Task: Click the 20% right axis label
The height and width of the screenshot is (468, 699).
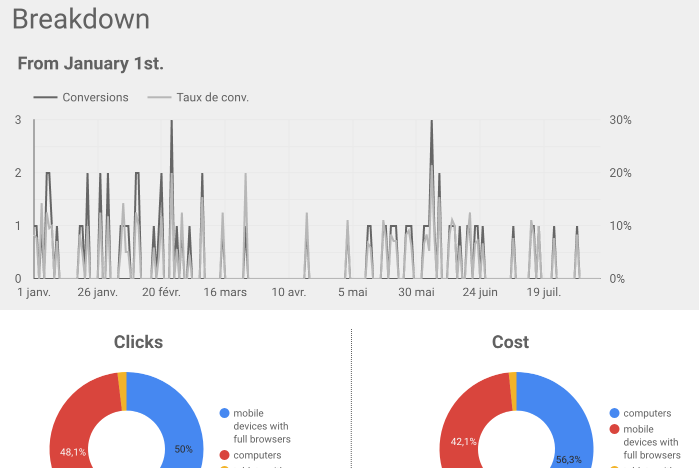Action: pos(621,173)
